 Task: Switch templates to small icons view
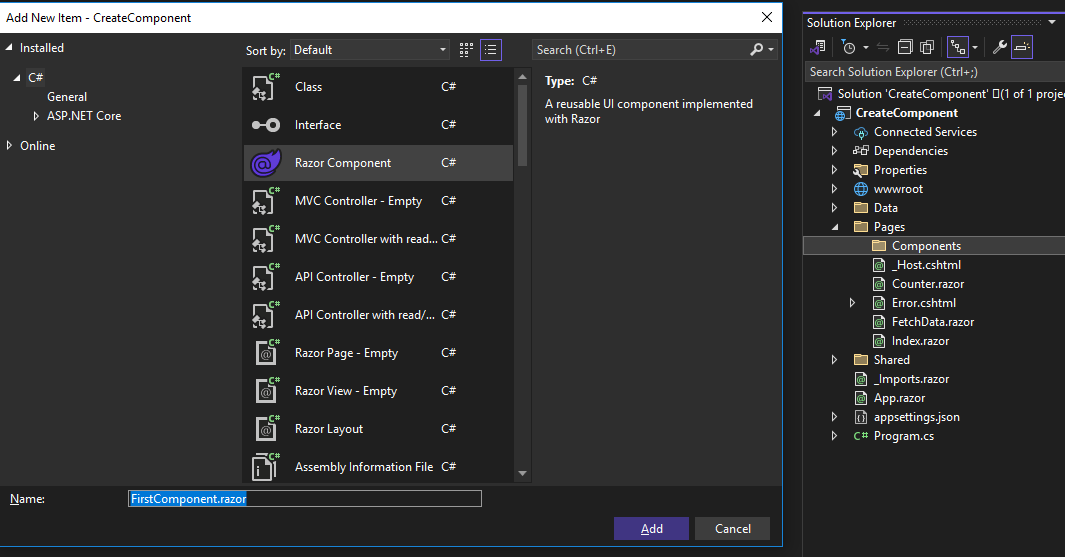[466, 49]
